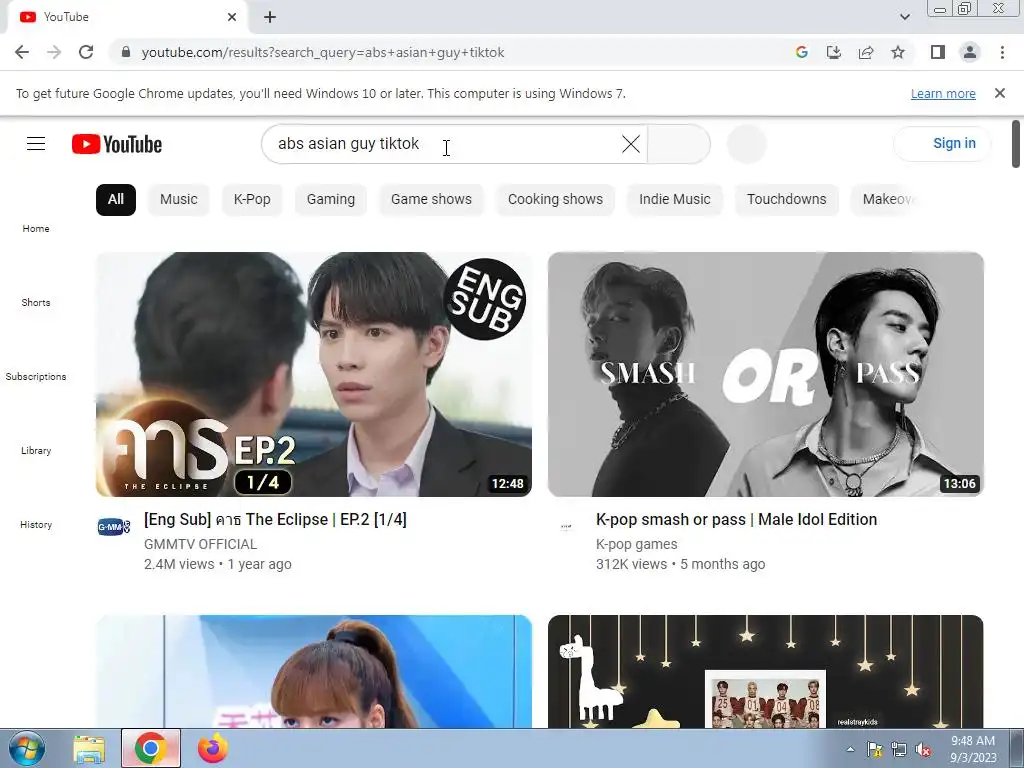Viewport: 1024px width, 768px height.
Task: Select the Music filter chip
Action: point(178,199)
